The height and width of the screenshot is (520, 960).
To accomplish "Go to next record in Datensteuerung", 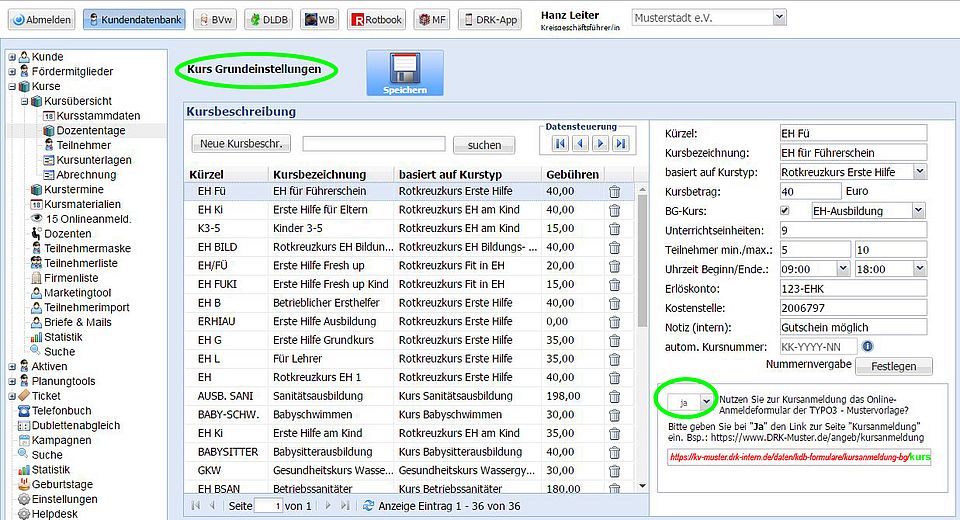I will [x=600, y=144].
